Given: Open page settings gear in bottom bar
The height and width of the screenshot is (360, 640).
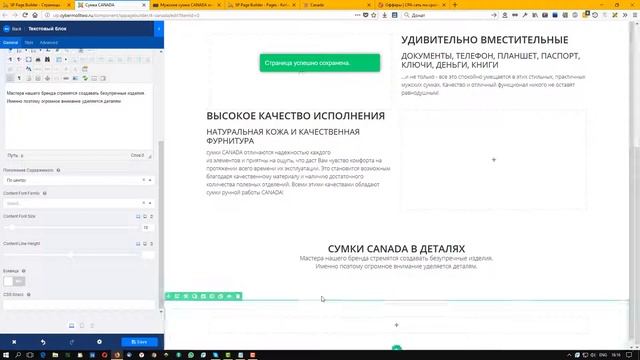Looking at the screenshot, I should (x=99, y=342).
